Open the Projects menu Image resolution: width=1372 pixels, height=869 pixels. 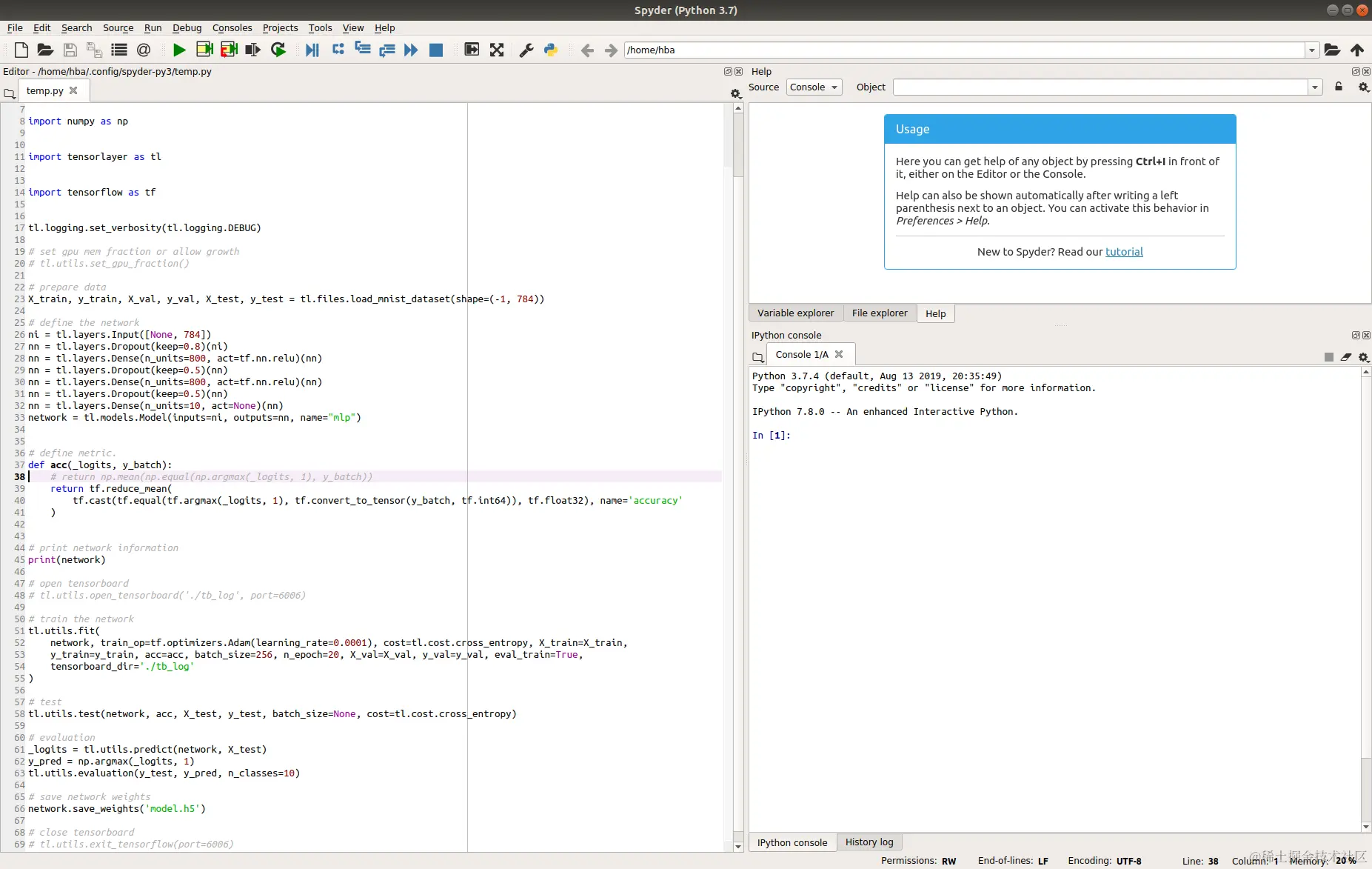pos(281,28)
